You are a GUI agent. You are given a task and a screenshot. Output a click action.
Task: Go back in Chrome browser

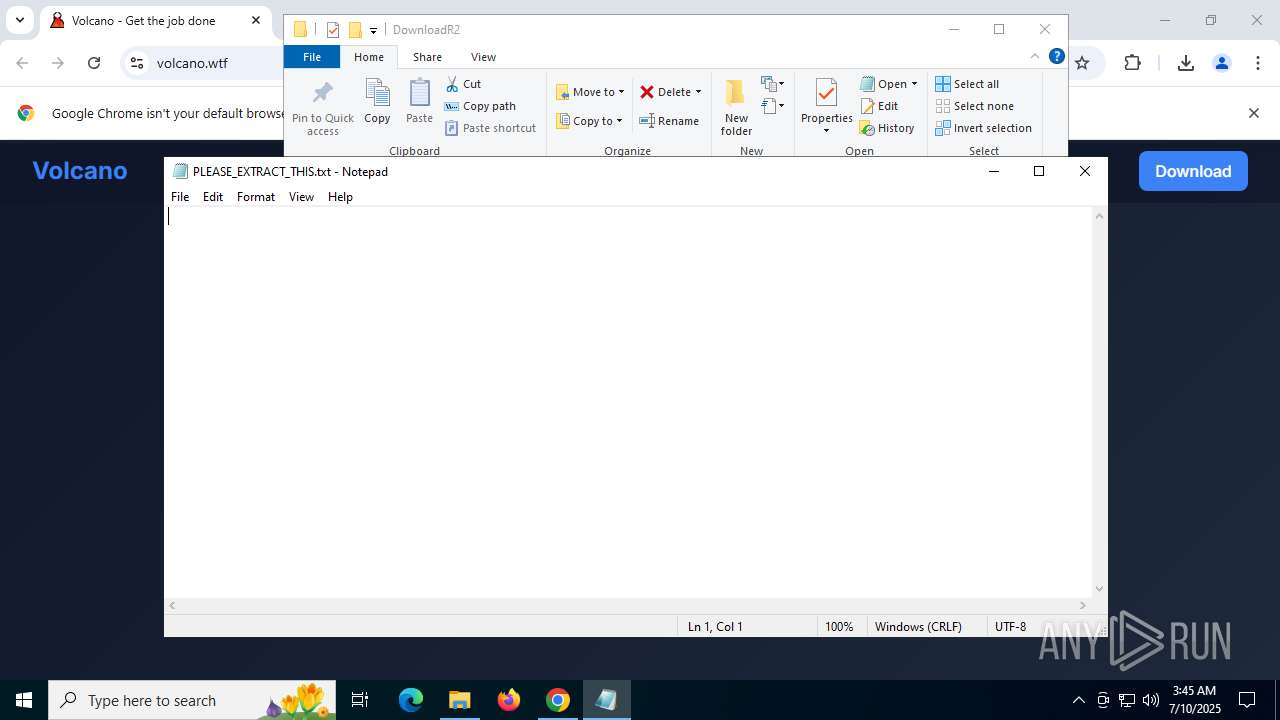(x=22, y=63)
